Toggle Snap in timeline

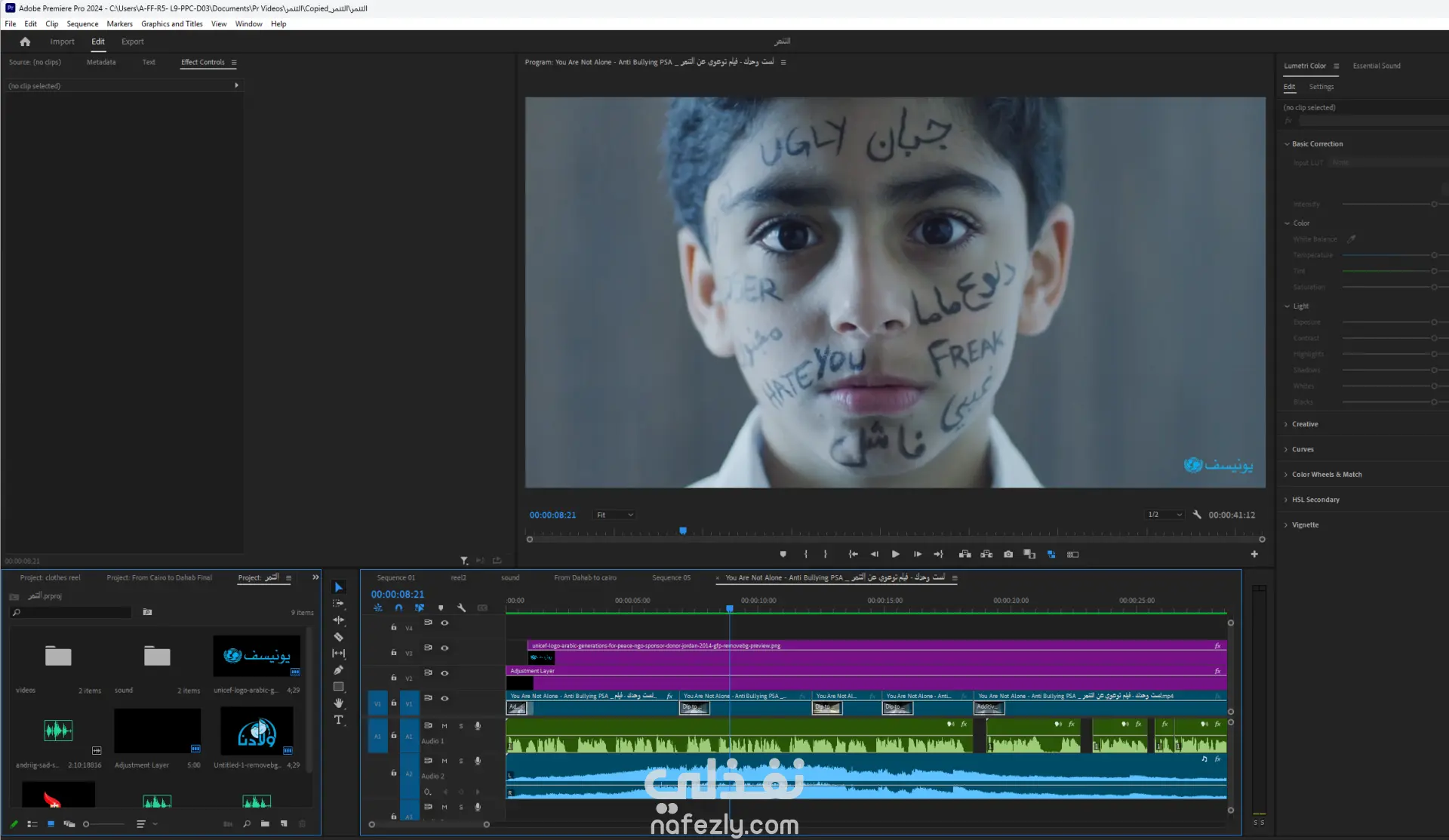[398, 608]
